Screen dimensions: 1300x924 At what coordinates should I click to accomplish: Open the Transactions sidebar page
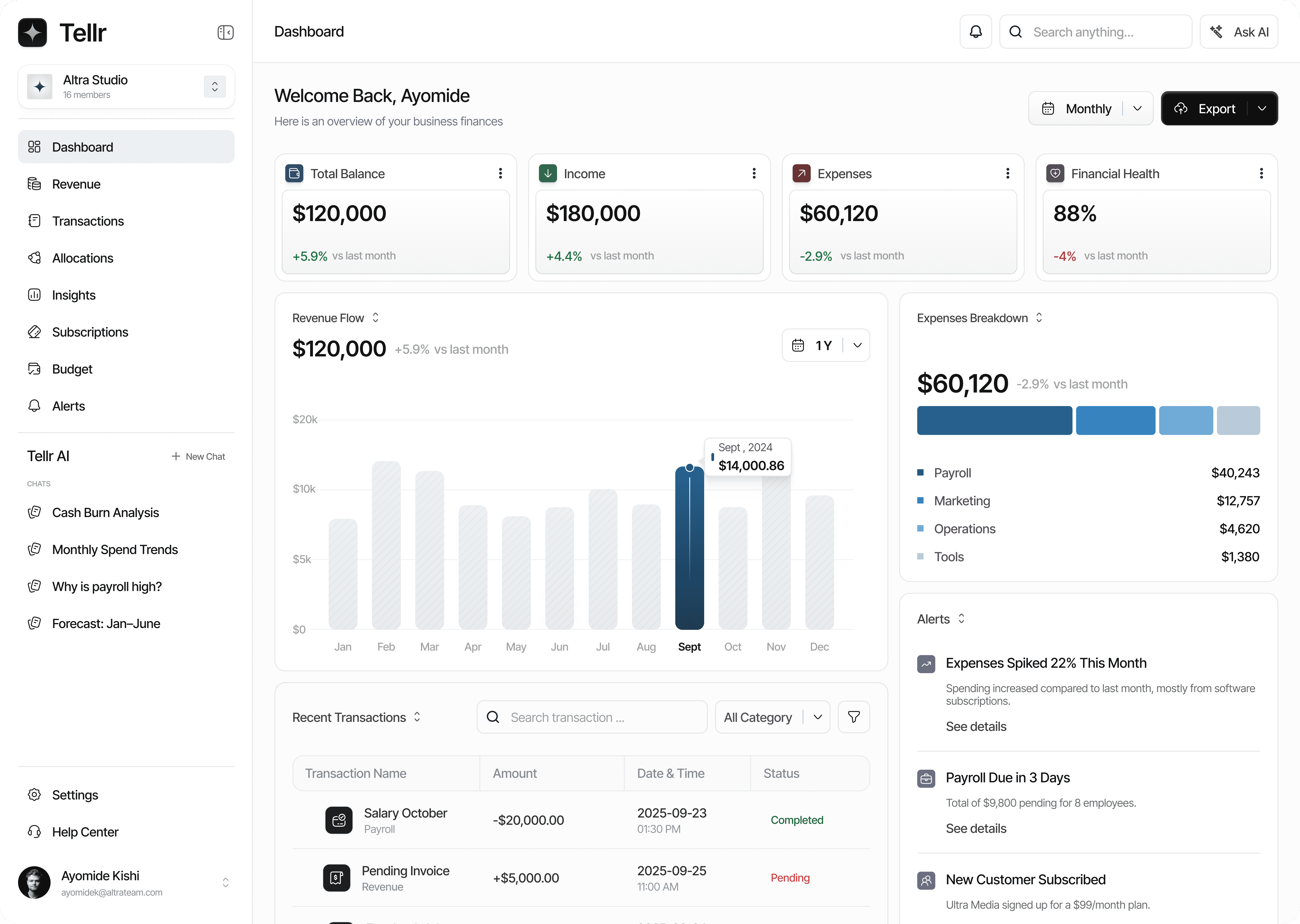tap(88, 221)
